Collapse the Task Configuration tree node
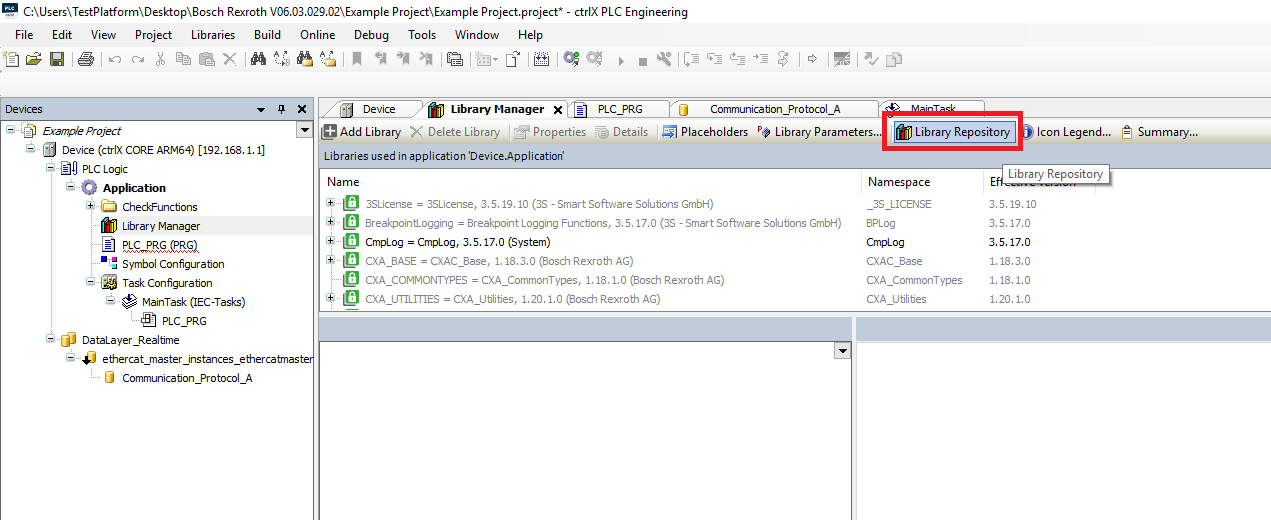Viewport: 1271px width, 520px height. (91, 283)
